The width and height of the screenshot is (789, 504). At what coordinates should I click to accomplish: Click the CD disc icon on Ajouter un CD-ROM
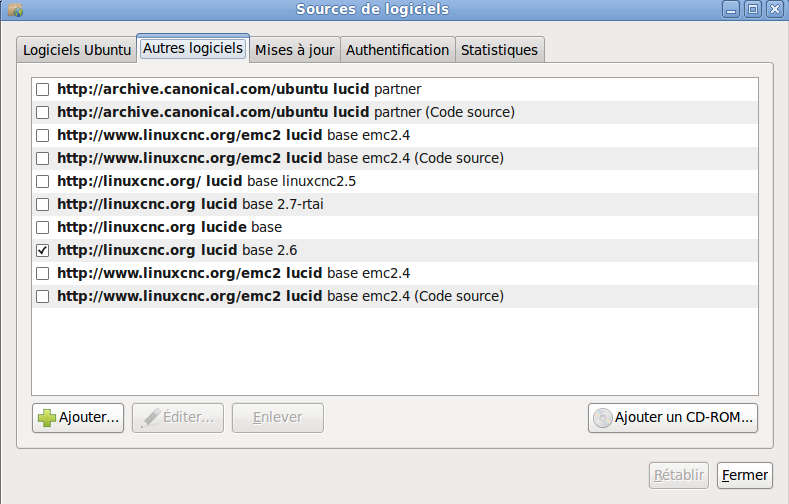tap(602, 418)
